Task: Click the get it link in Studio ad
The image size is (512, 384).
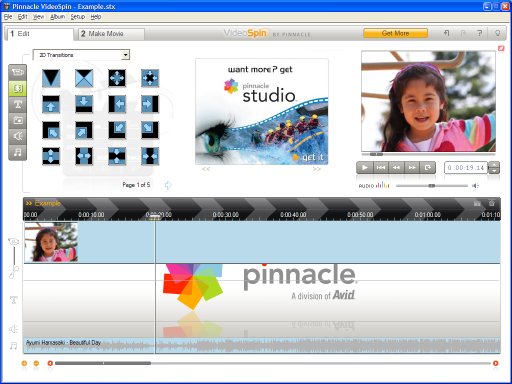Action: coord(309,157)
